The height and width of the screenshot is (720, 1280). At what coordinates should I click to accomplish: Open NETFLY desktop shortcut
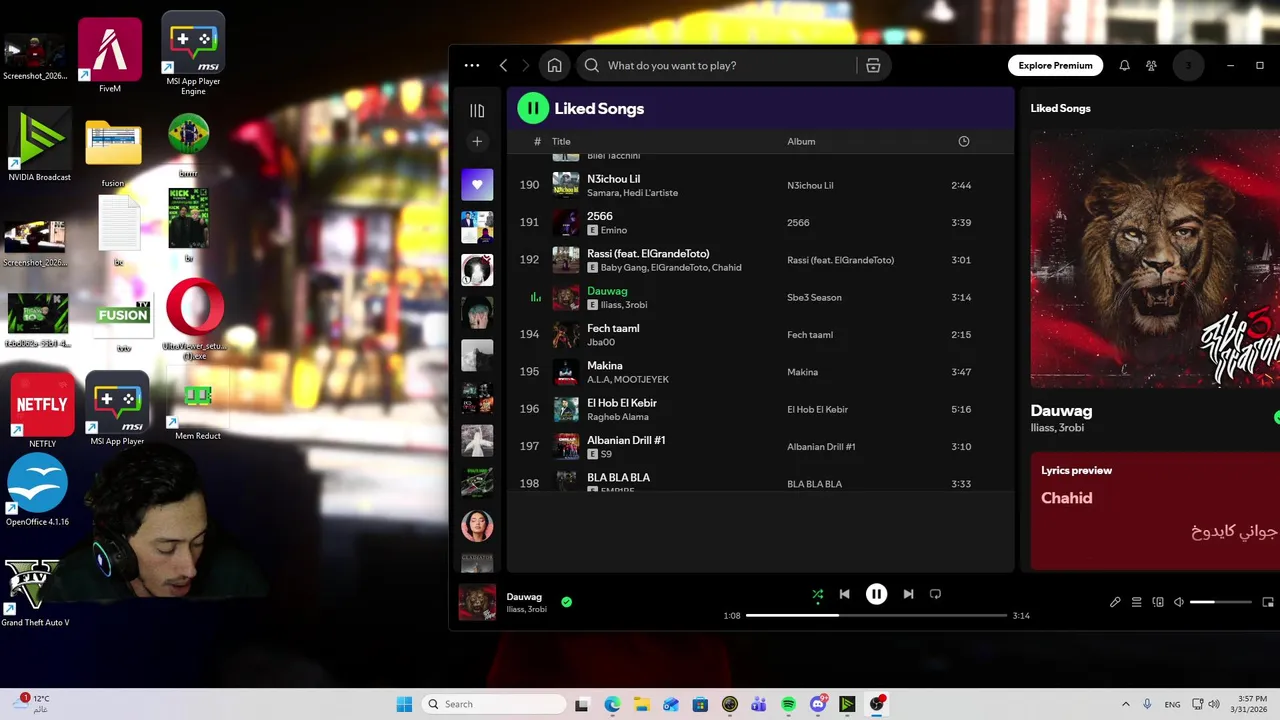coord(42,411)
